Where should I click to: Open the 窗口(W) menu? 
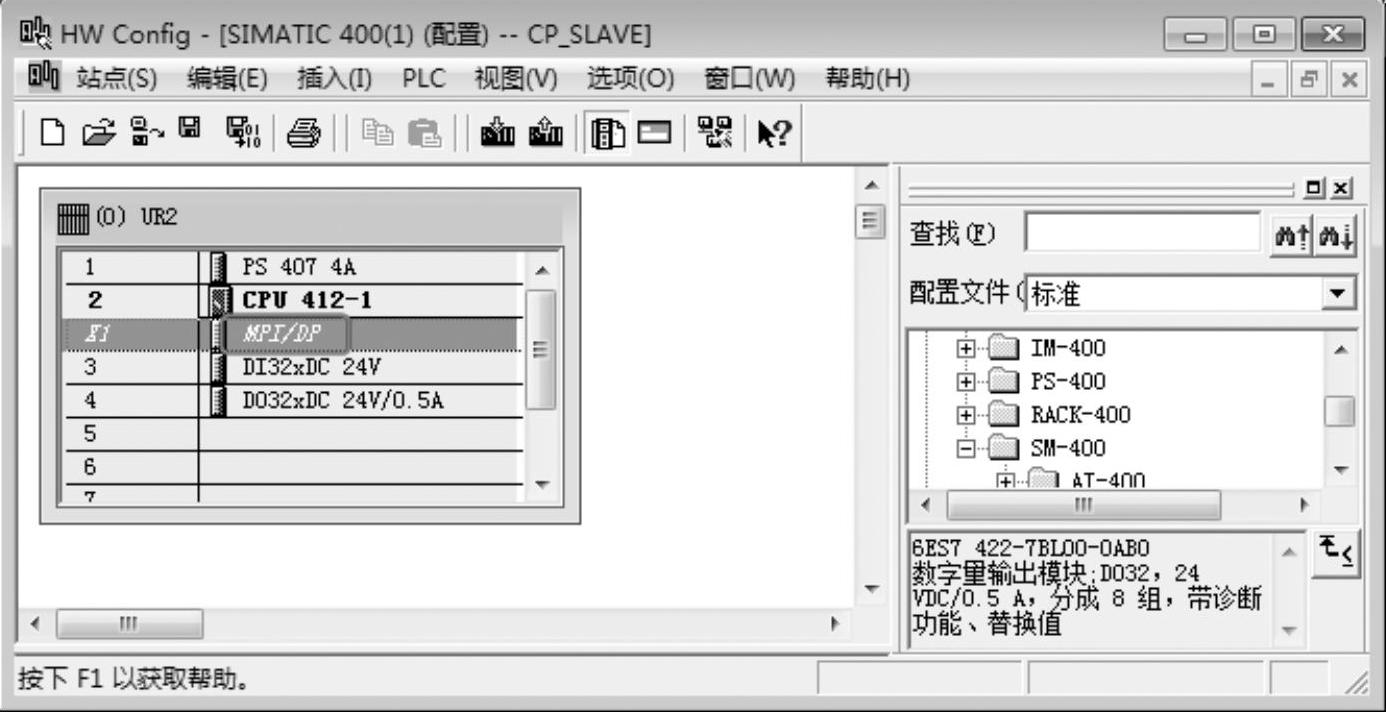[x=749, y=77]
